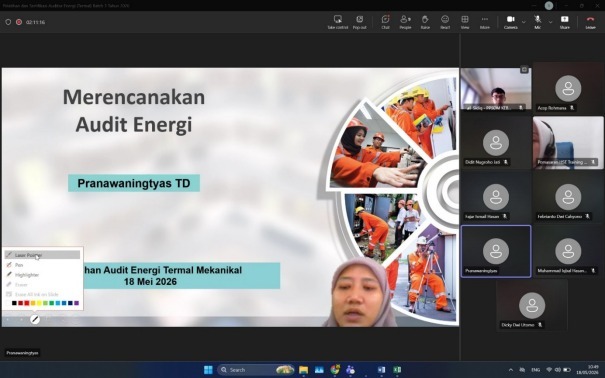This screenshot has height=378, width=605.
Task: Select Pen in the pen menu
Action: (x=42, y=265)
